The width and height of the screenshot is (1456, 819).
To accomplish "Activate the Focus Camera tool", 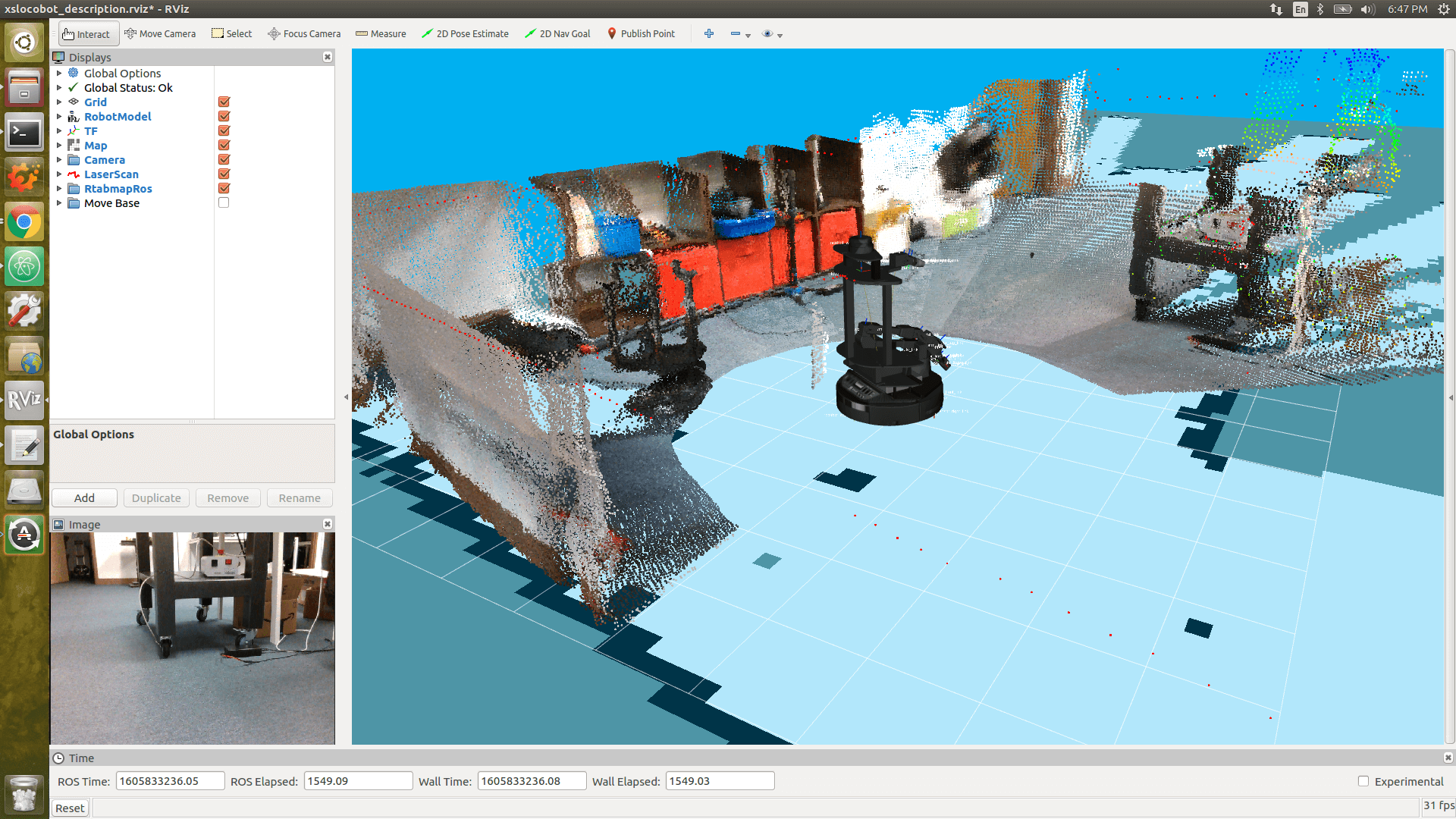I will [x=304, y=34].
